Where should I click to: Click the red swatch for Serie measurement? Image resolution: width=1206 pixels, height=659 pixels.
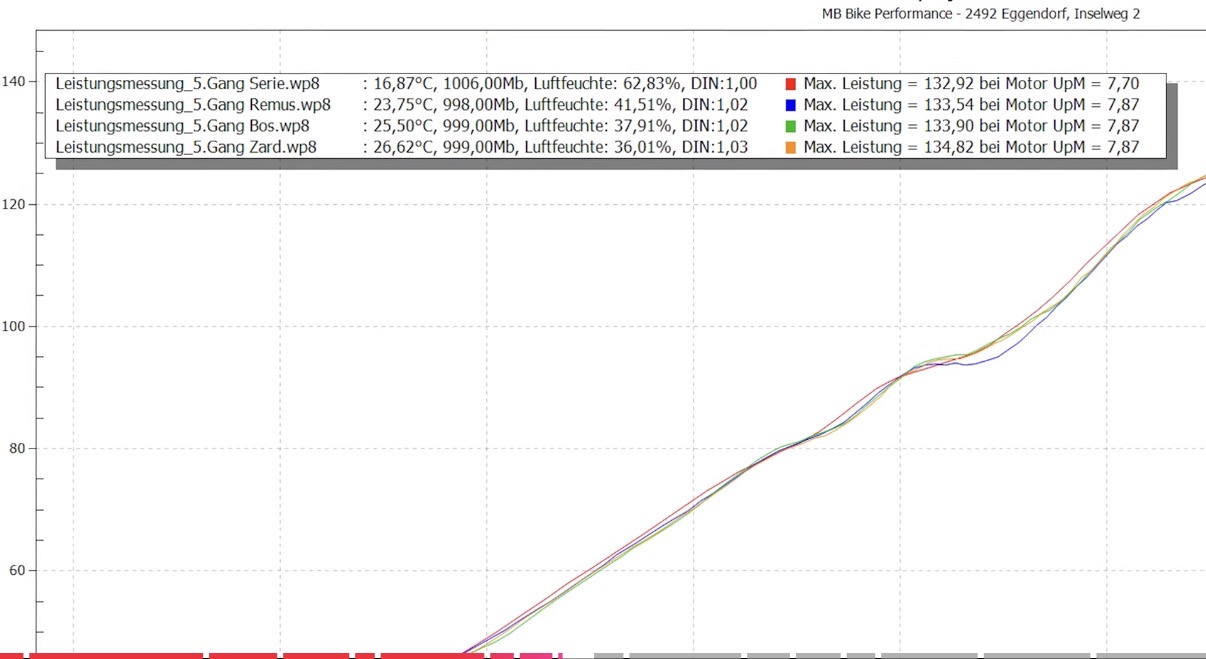pyautogui.click(x=790, y=84)
